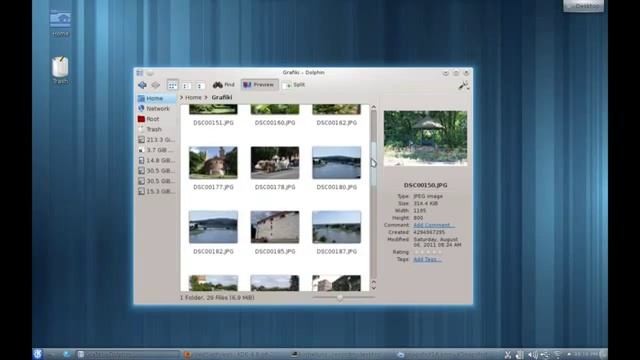
Task: Click Home in the breadcrumb path
Action: 193,98
